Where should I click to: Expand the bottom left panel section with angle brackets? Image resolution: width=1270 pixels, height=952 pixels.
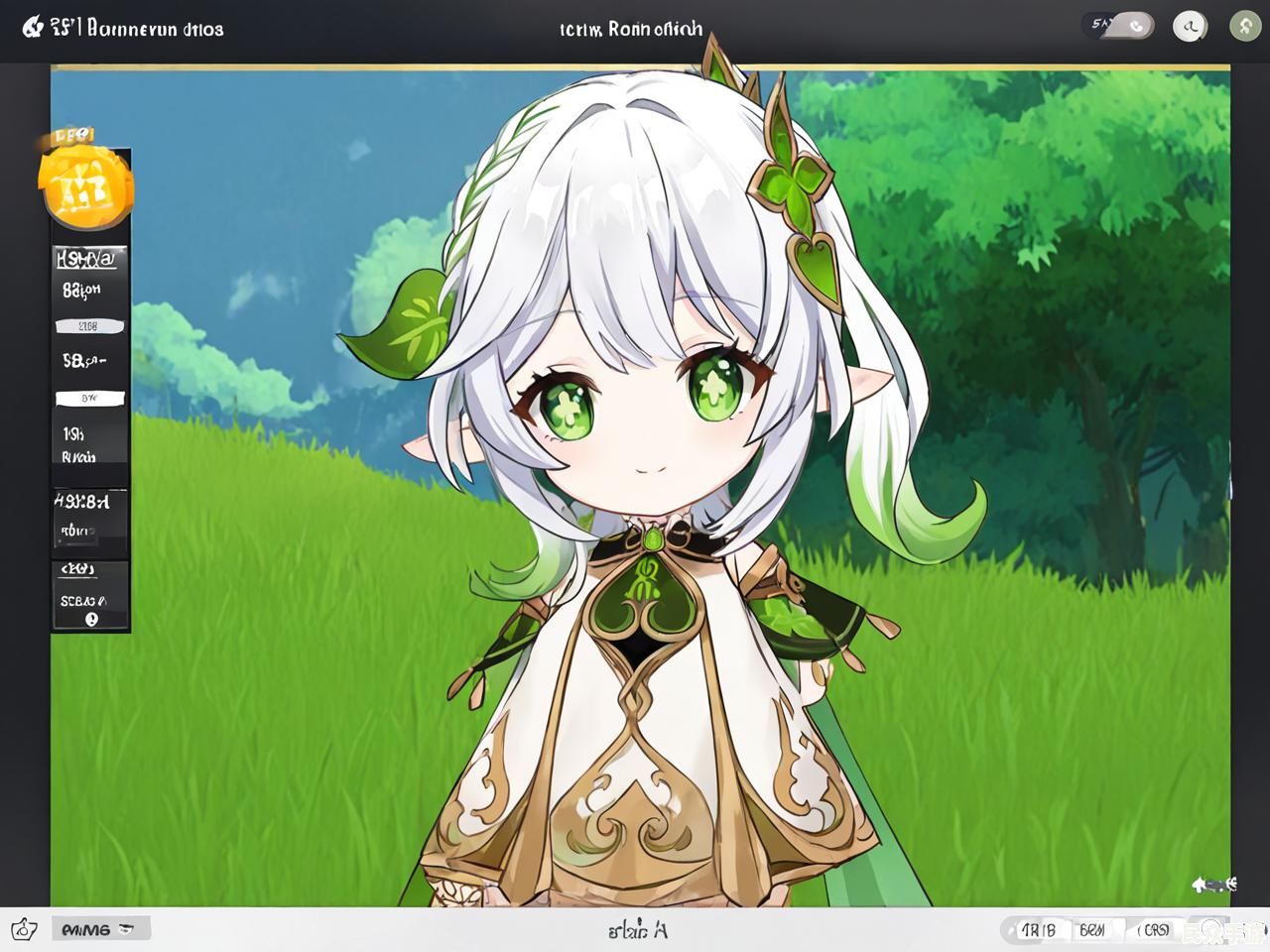coord(79,569)
